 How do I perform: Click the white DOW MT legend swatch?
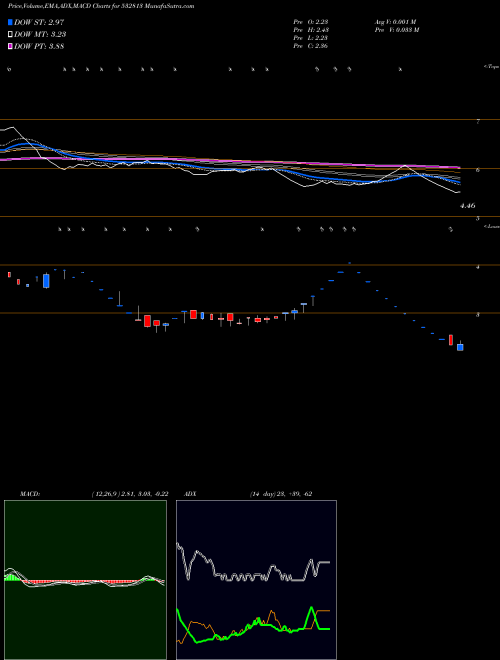[10, 34]
